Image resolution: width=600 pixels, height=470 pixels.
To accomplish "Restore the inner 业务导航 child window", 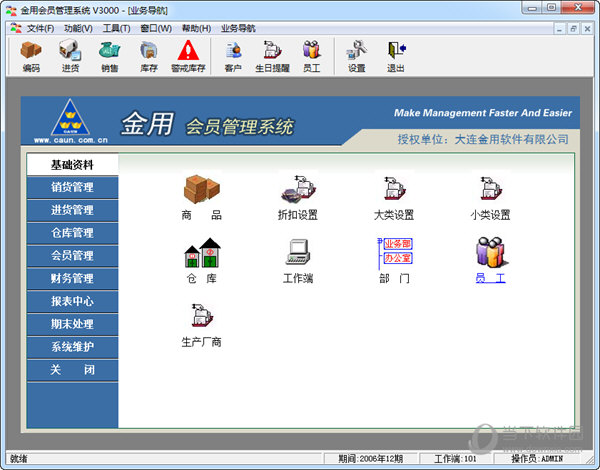I will (x=573, y=29).
